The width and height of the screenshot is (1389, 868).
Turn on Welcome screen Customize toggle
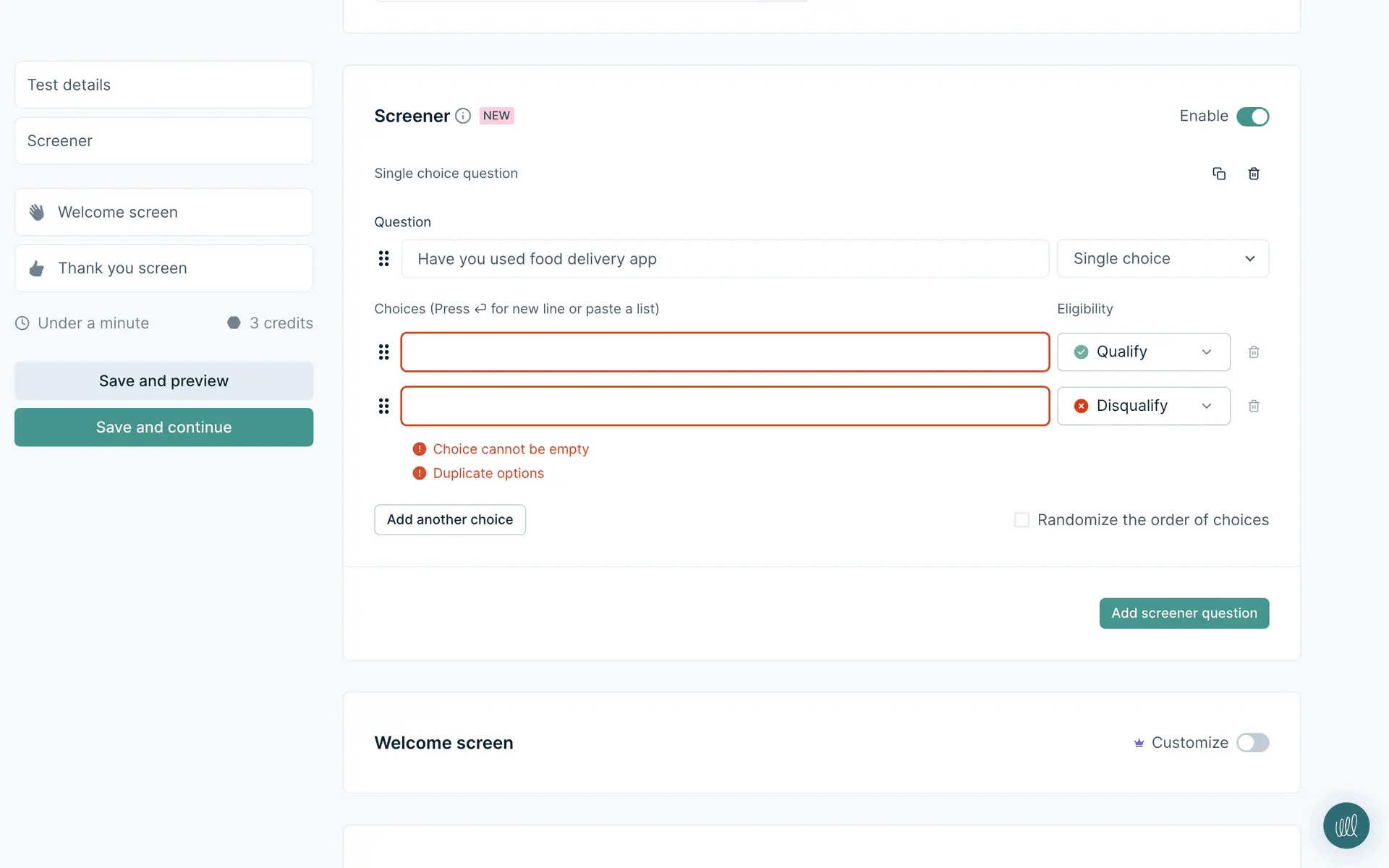click(x=1252, y=743)
